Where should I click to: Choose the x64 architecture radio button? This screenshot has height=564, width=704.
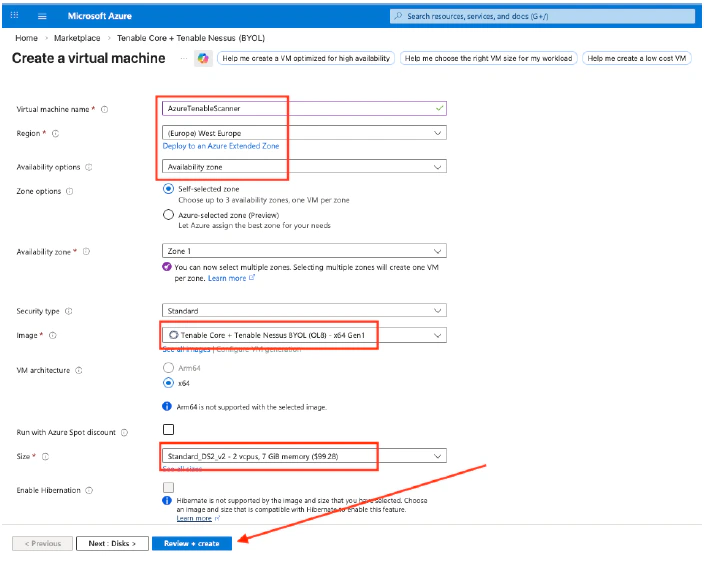168,383
